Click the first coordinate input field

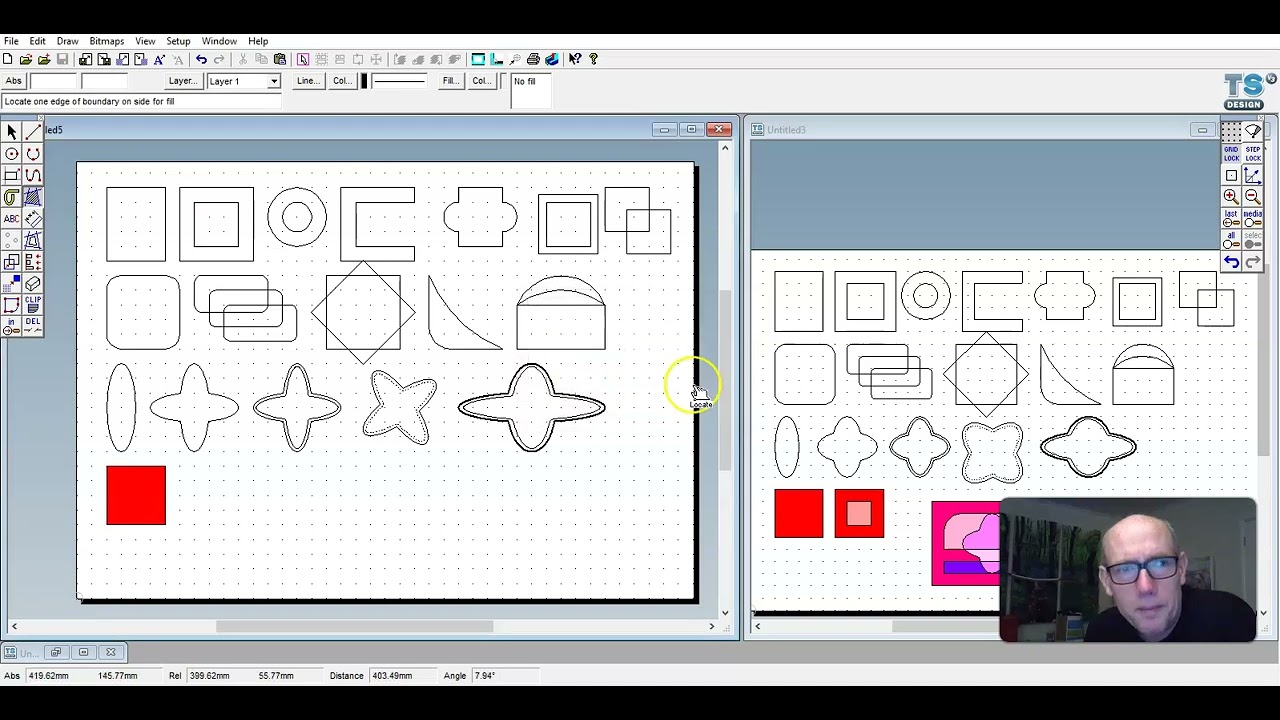click(x=53, y=81)
